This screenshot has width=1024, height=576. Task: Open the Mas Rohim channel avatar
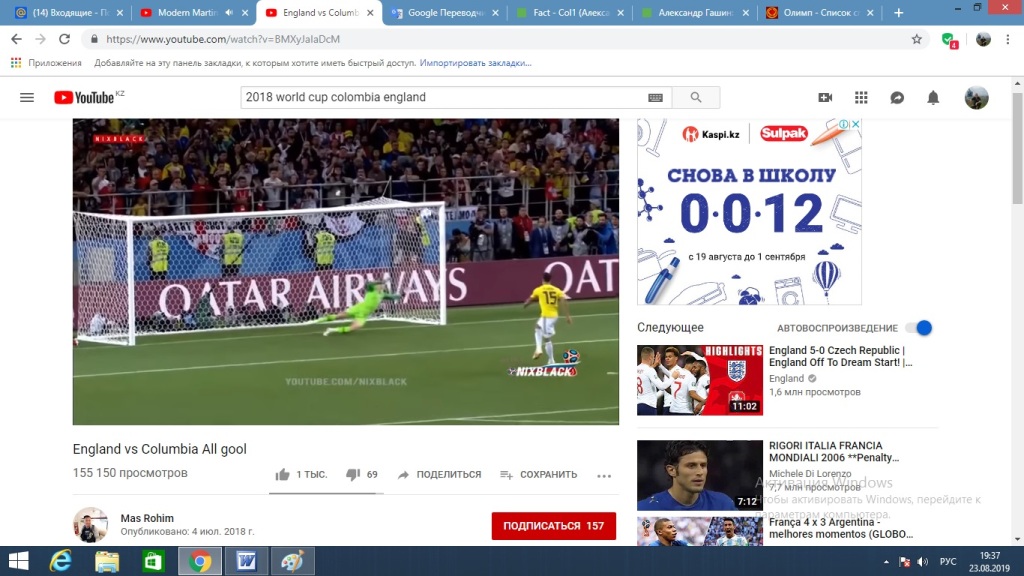pyautogui.click(x=90, y=524)
